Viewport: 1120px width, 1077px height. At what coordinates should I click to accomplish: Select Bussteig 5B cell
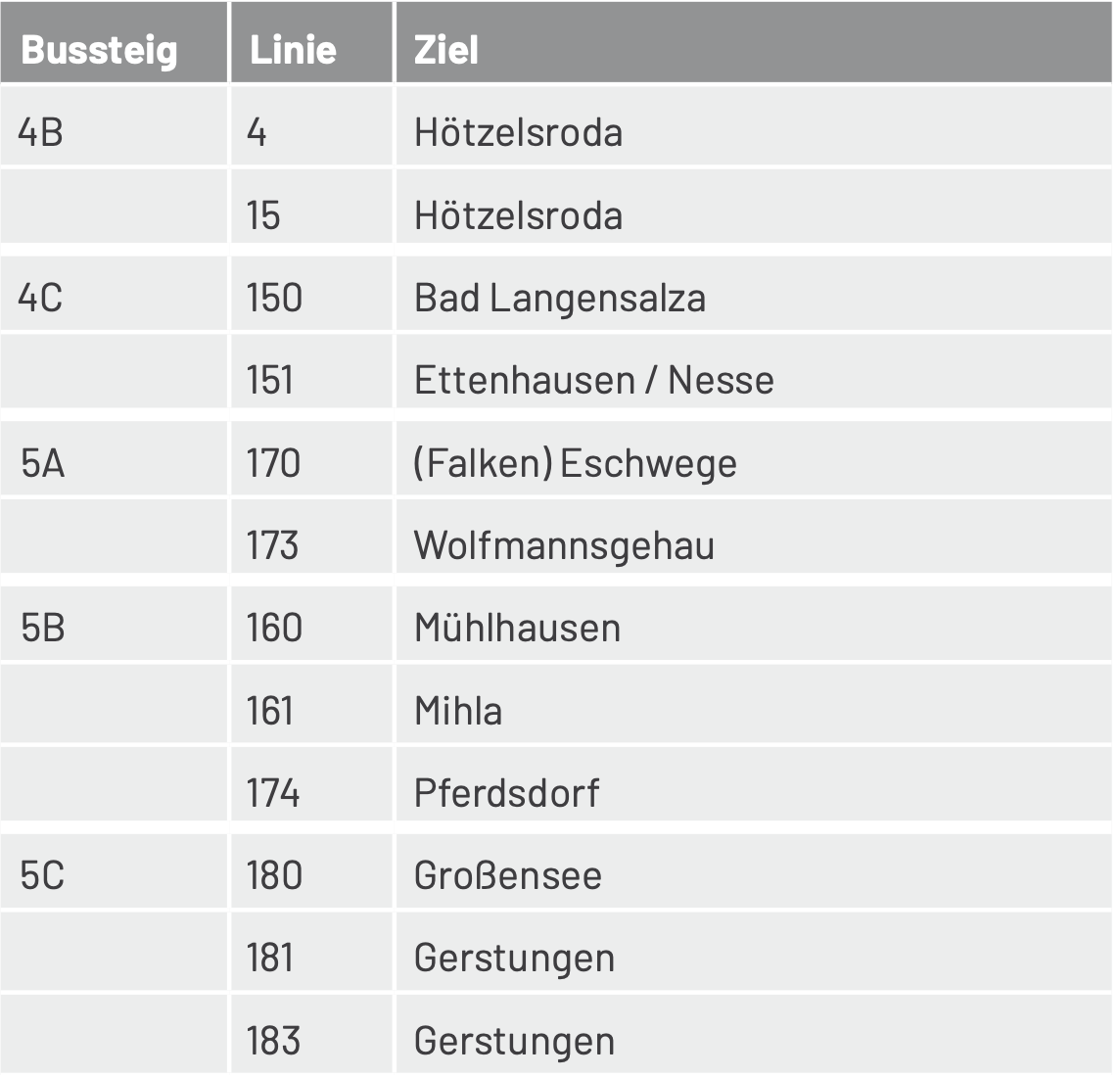(114, 624)
